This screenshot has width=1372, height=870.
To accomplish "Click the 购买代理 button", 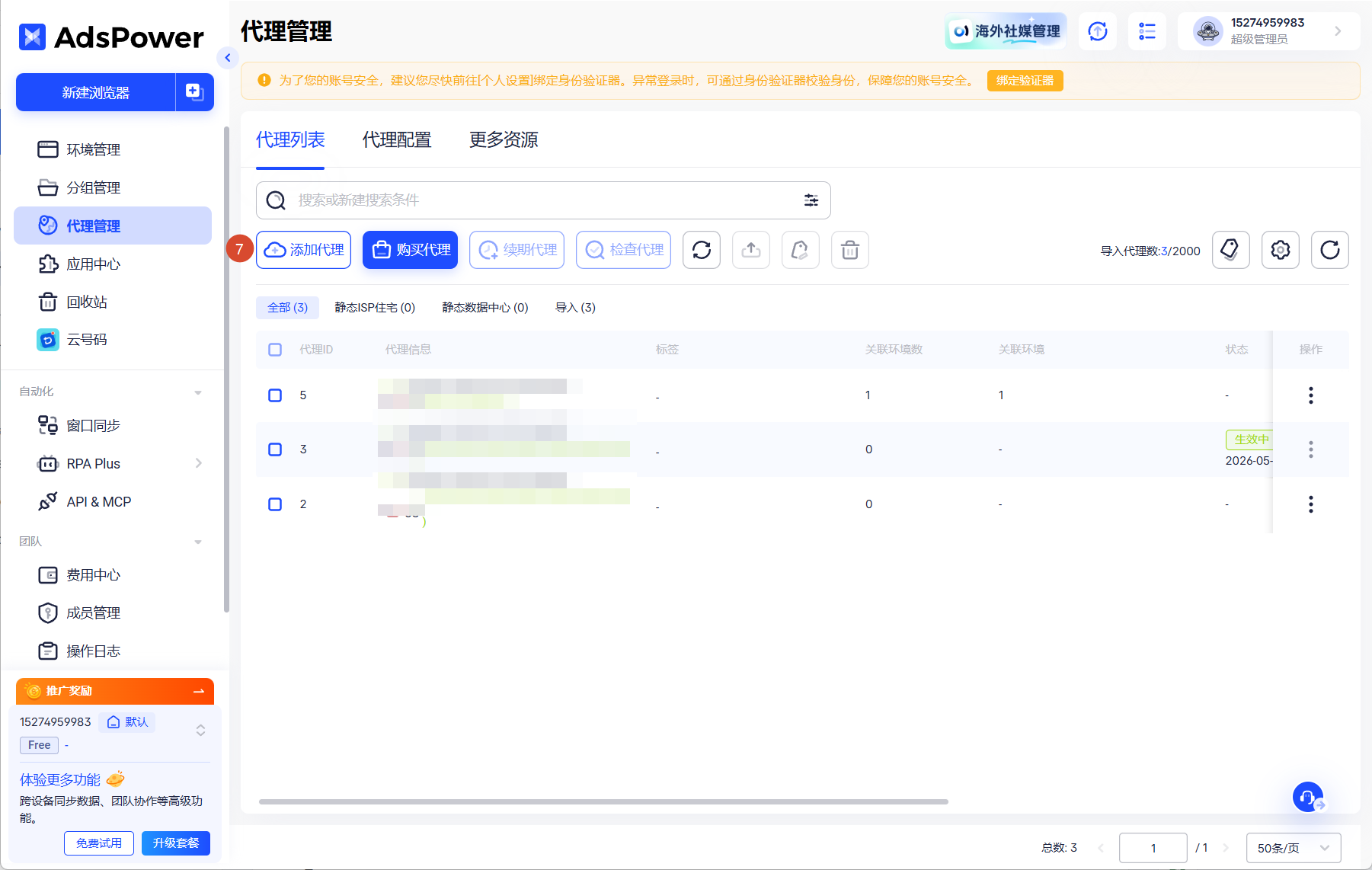I will click(x=410, y=250).
